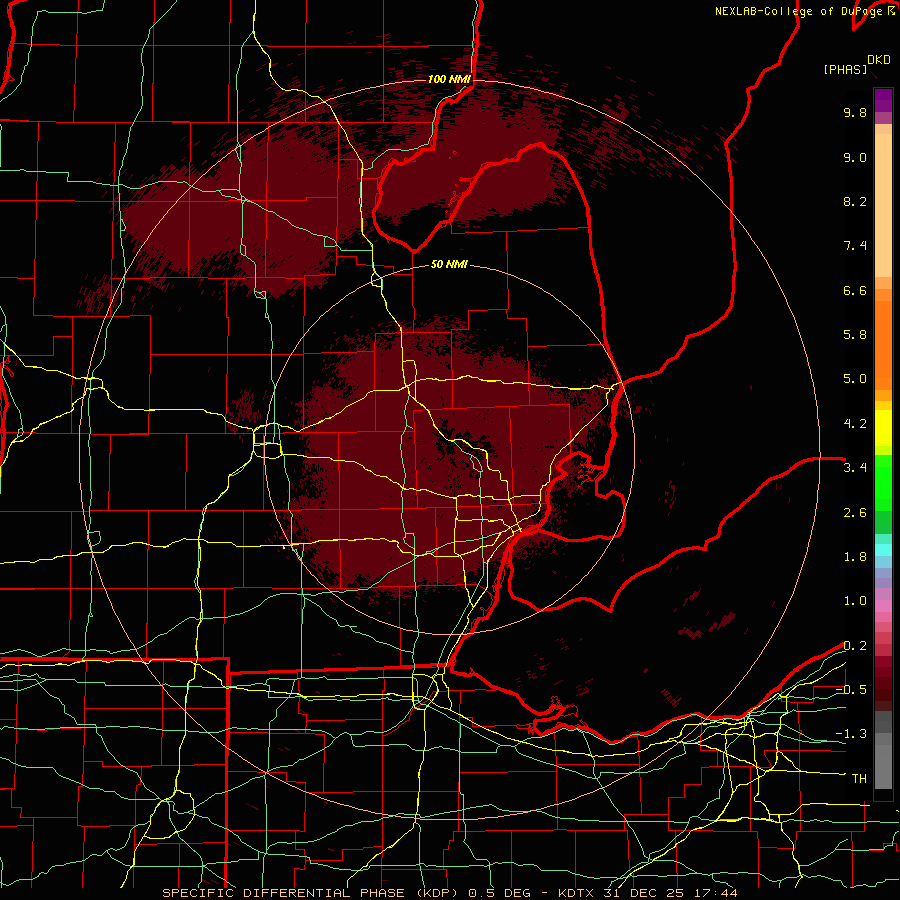This screenshot has height=900, width=900.
Task: Click the 9.8 scale value
Action: [855, 112]
